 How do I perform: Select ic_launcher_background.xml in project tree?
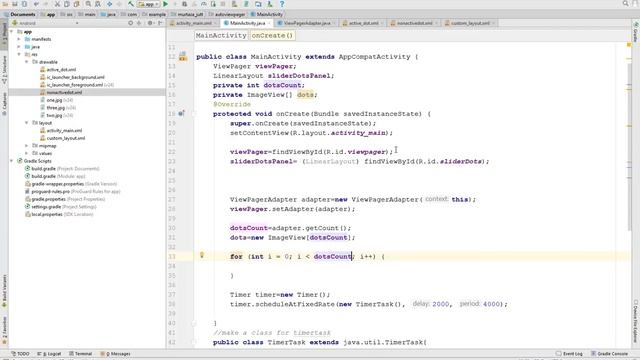click(76, 77)
